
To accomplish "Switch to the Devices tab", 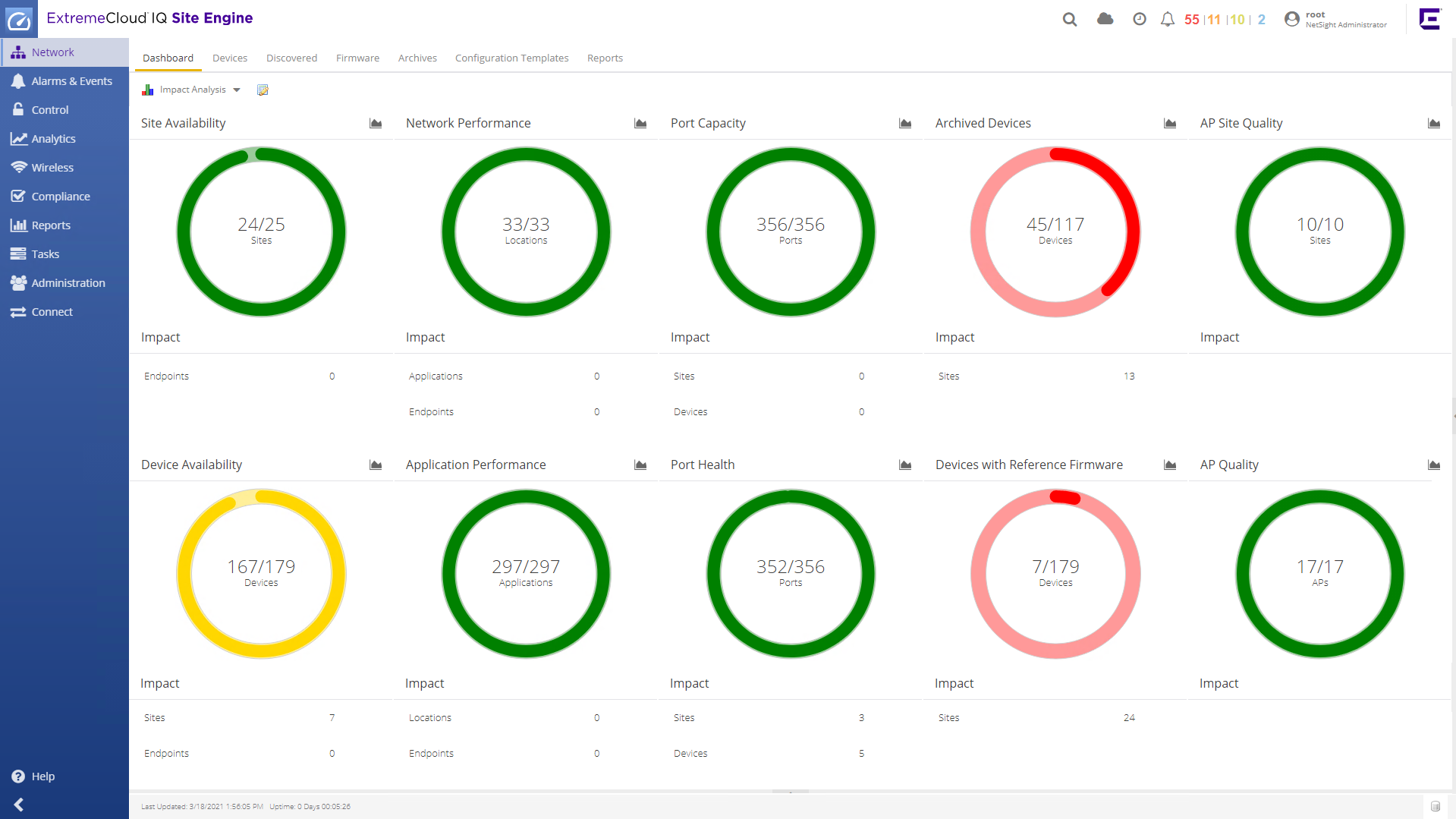I will pos(230,58).
